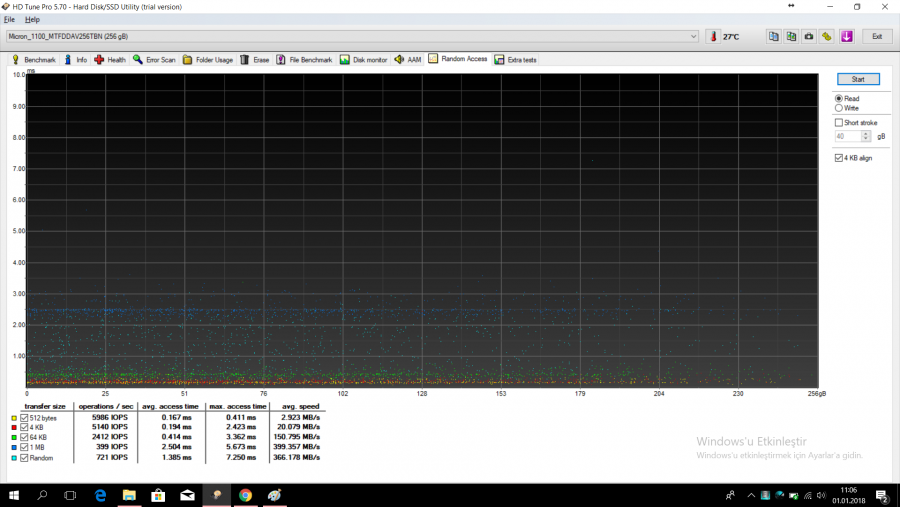The image size is (900, 507).
Task: Click the blue 1 MB color swatch
Action: (14, 448)
